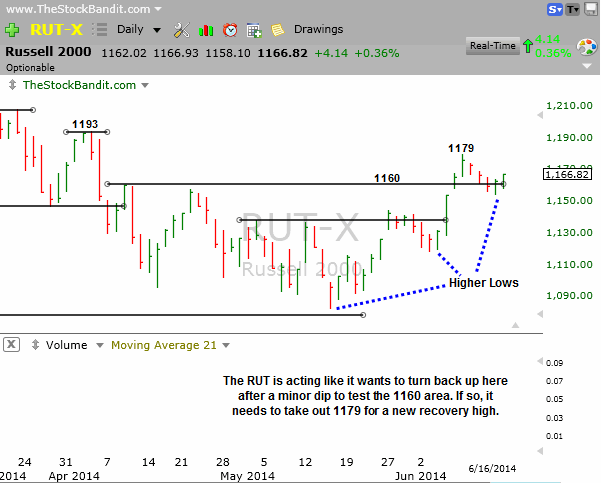Open the chart settings wrench and screwdriver icon

point(181,30)
